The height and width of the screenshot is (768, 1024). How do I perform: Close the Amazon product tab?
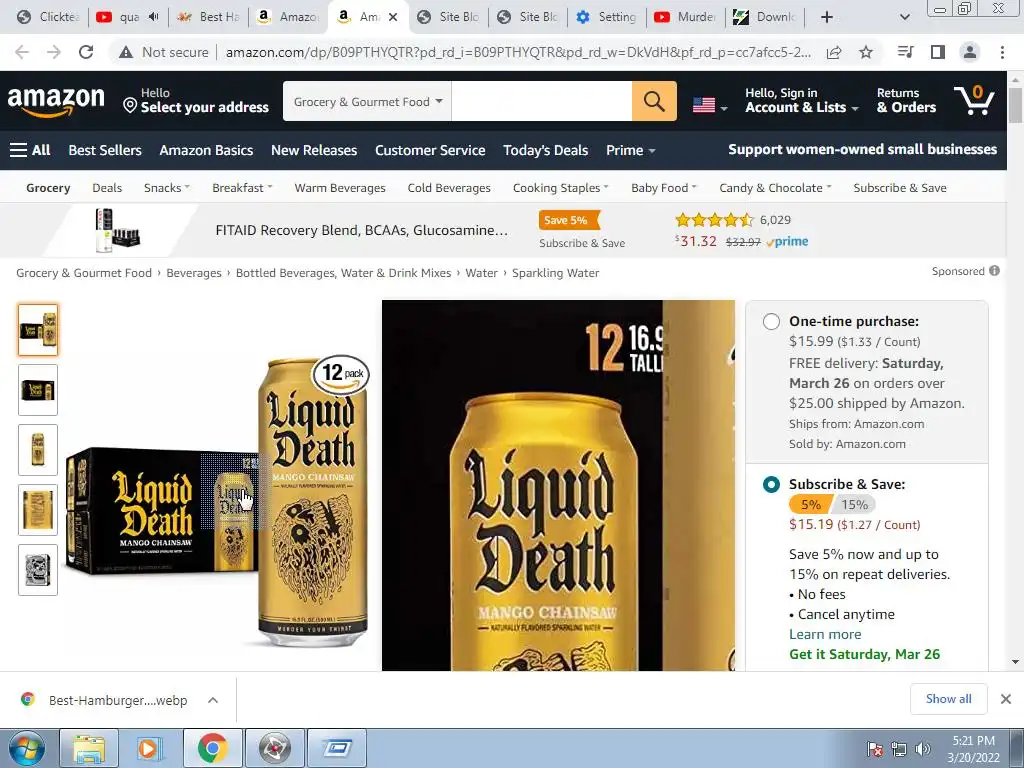[x=393, y=17]
